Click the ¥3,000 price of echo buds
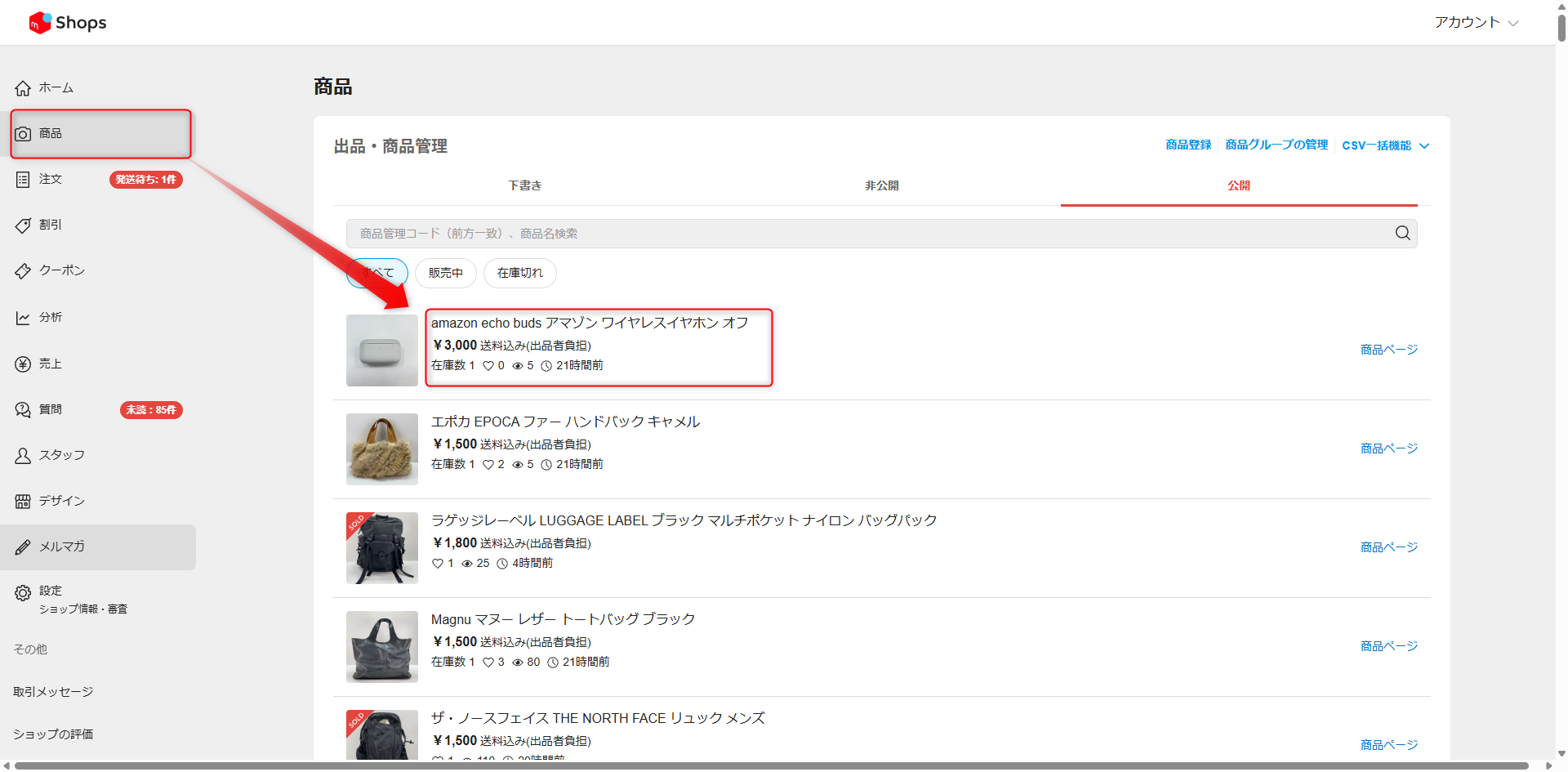 coord(455,346)
